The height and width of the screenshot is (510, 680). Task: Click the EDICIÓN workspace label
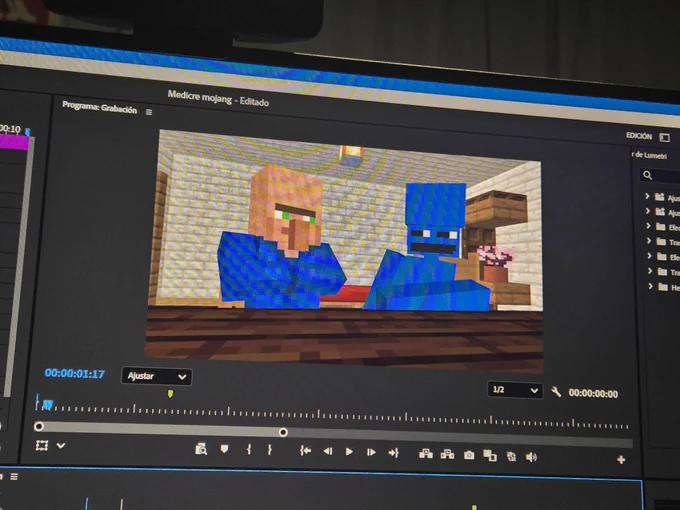point(639,136)
